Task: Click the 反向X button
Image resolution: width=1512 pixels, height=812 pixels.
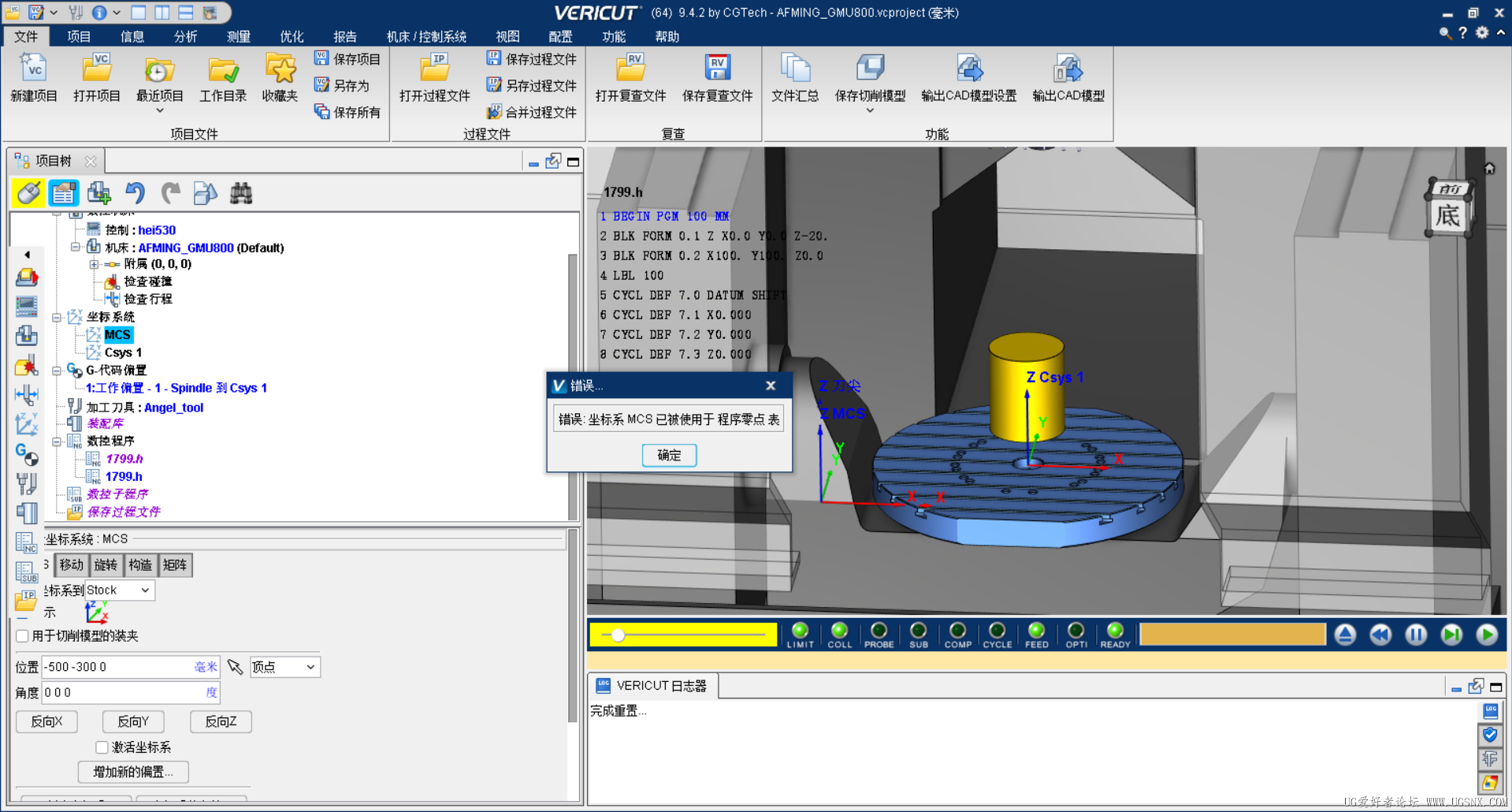Action: (46, 721)
